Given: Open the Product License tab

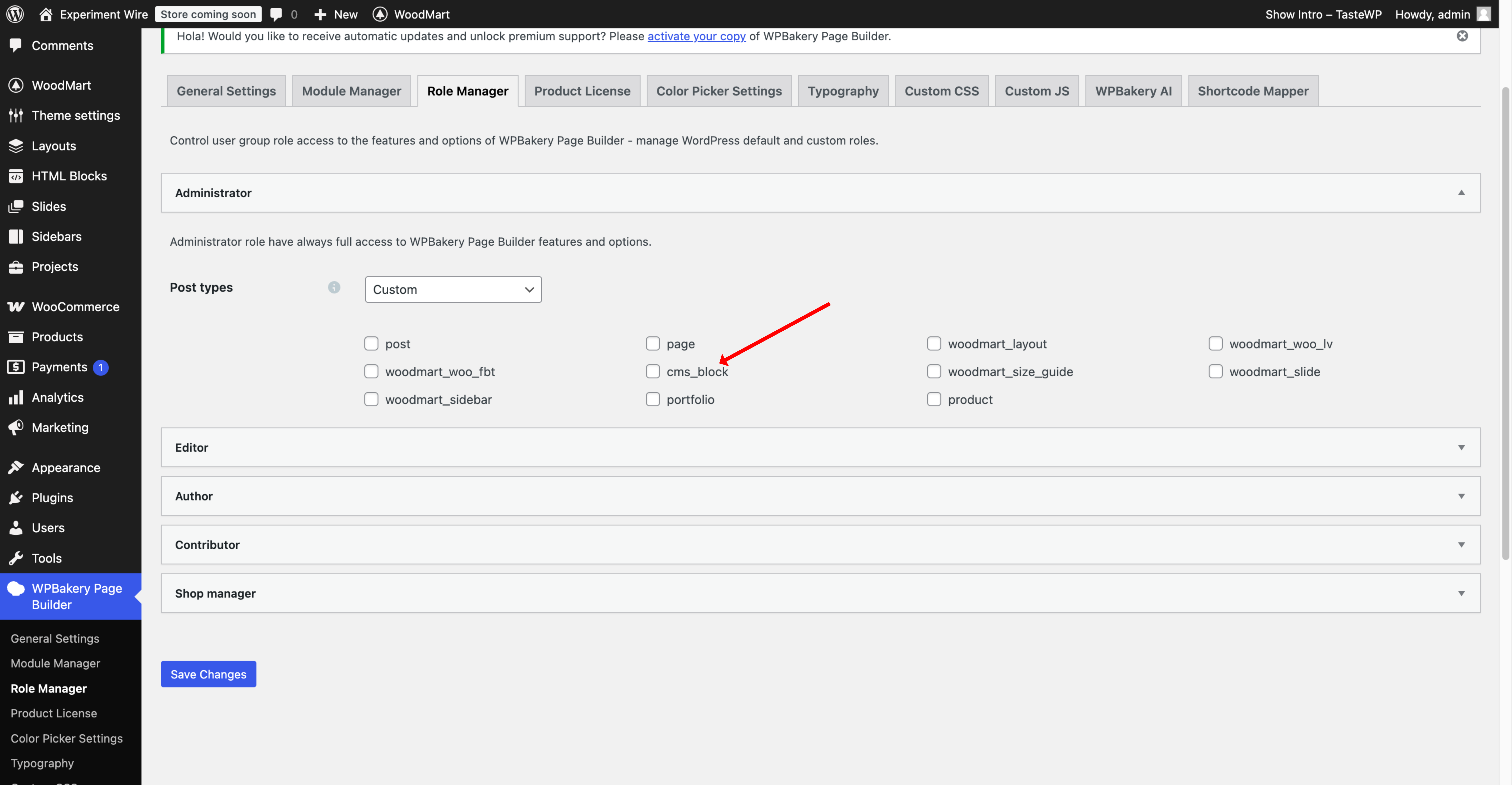Looking at the screenshot, I should [582, 91].
